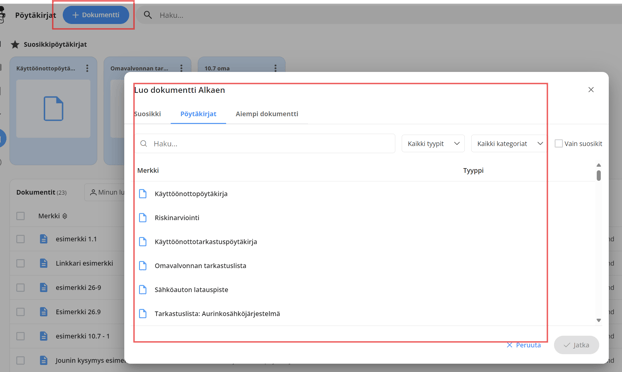Viewport: 622px width, 372px height.
Task: Open three-dot menu on 10.7 oma card
Action: [275, 68]
